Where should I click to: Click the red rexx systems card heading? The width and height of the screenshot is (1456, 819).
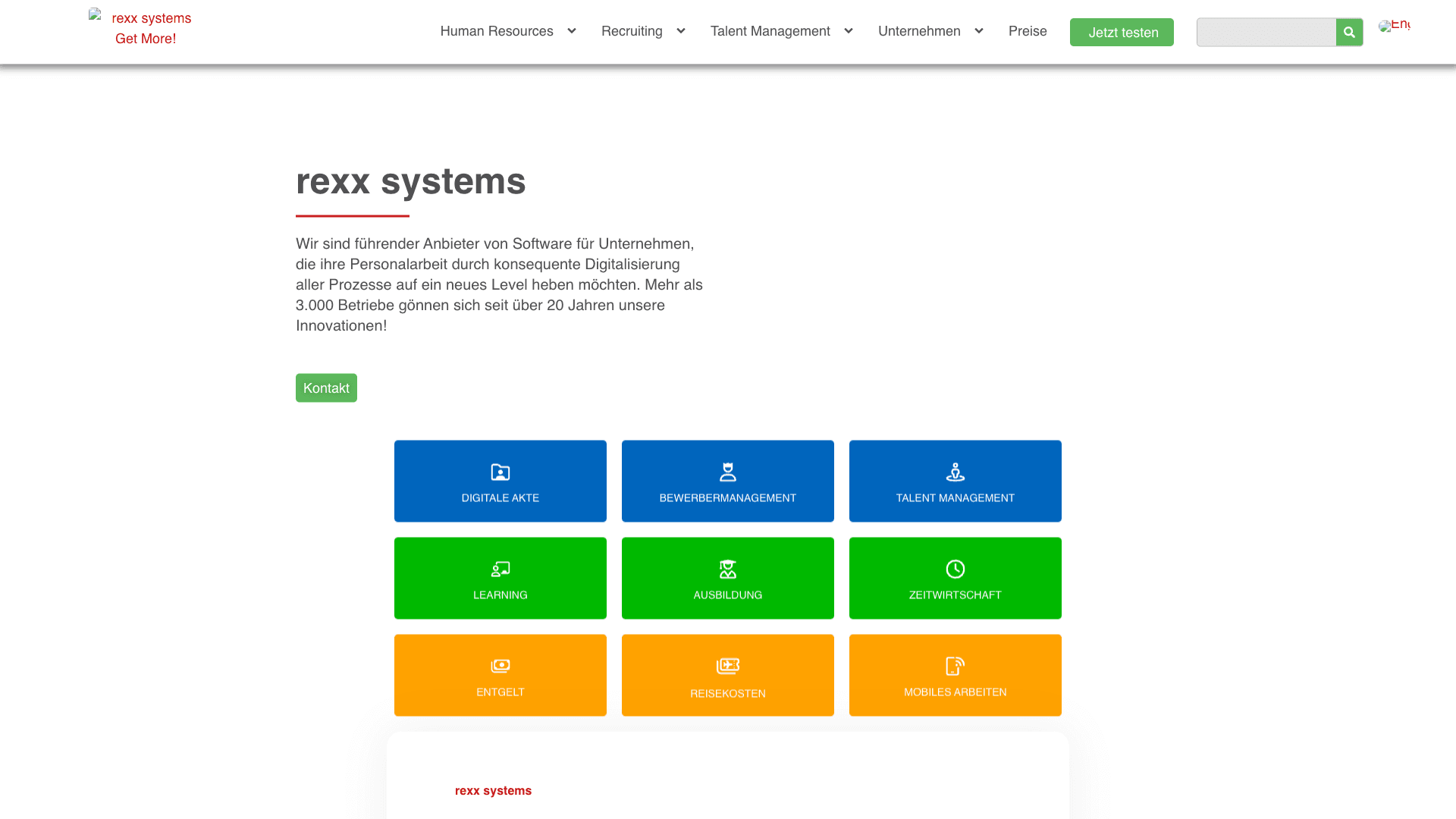coord(493,791)
